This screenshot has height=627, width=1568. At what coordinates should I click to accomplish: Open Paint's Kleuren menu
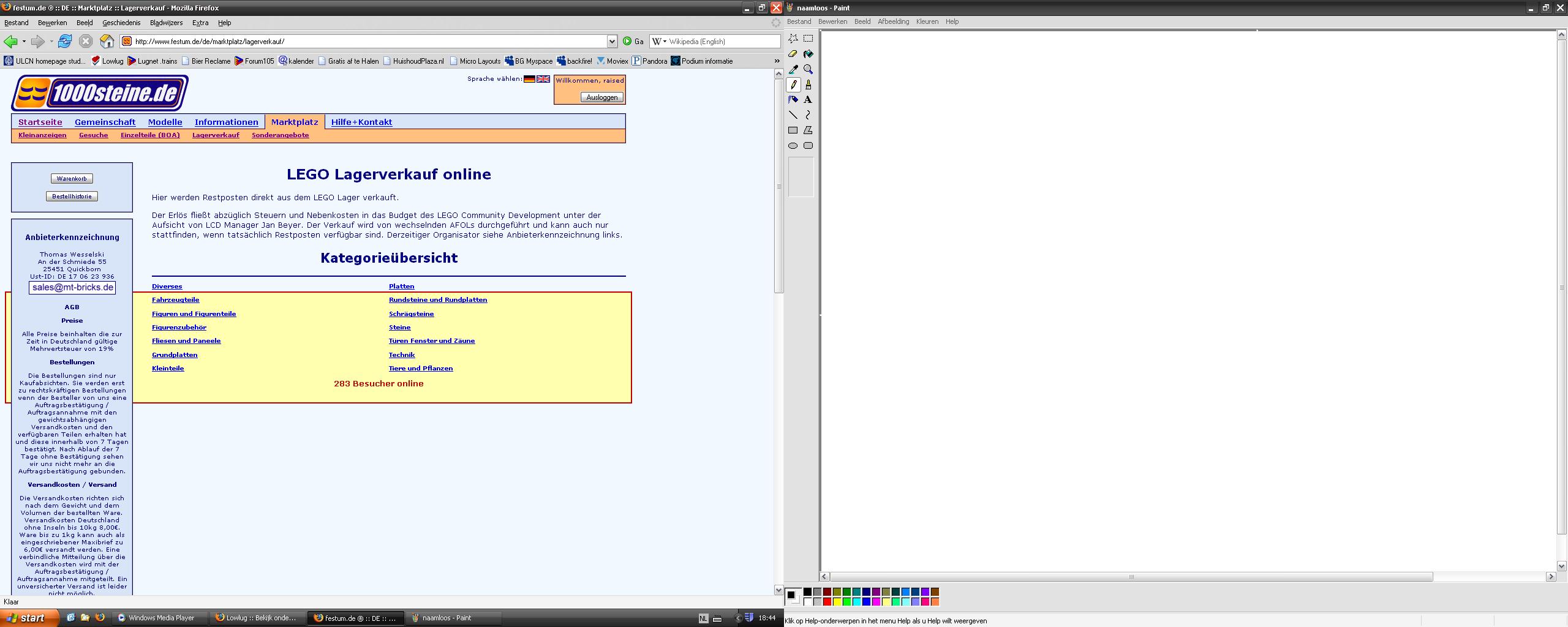927,21
